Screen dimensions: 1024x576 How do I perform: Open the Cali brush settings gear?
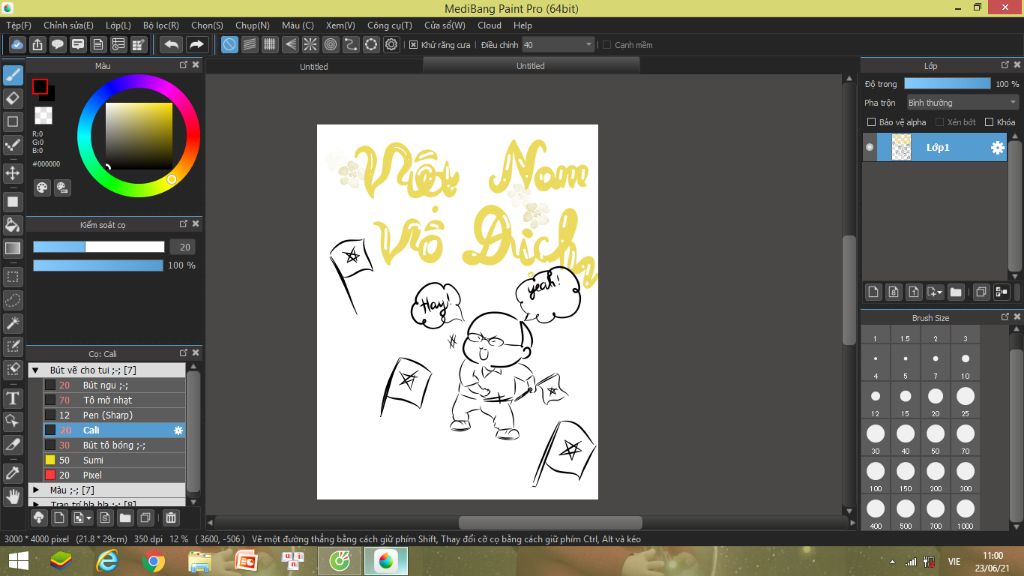coord(178,430)
